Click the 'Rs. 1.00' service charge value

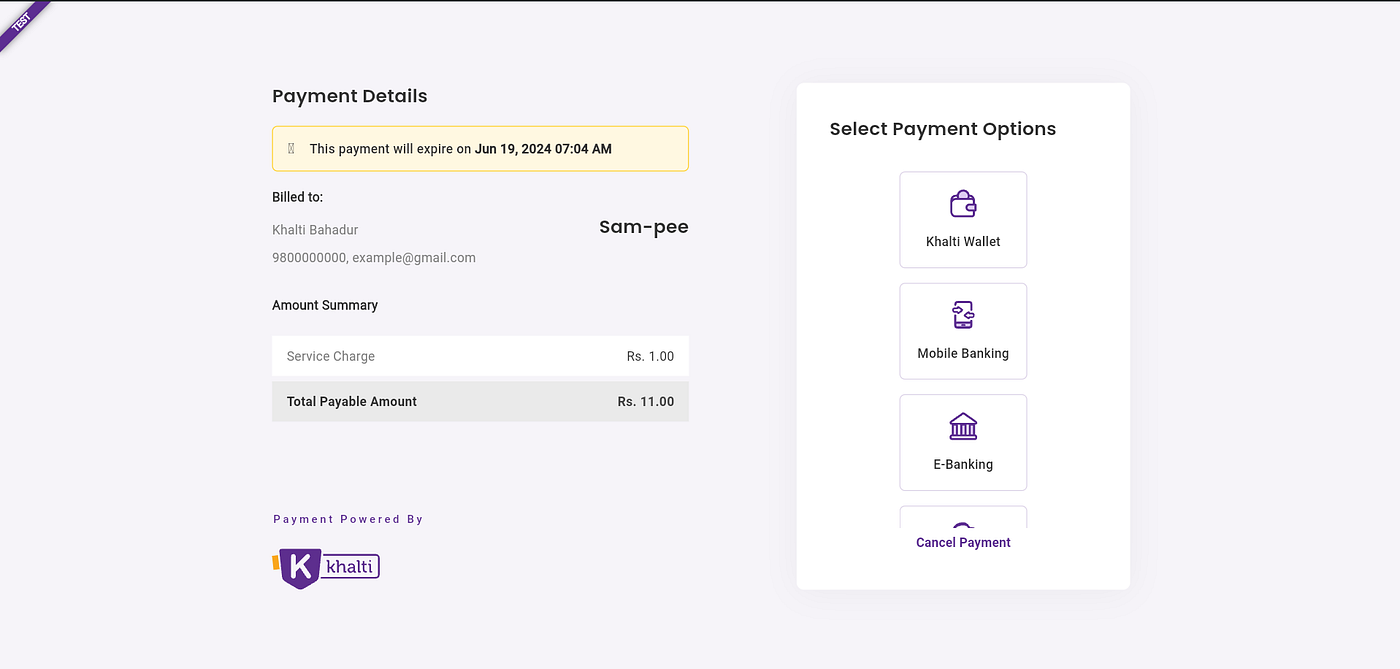(651, 356)
